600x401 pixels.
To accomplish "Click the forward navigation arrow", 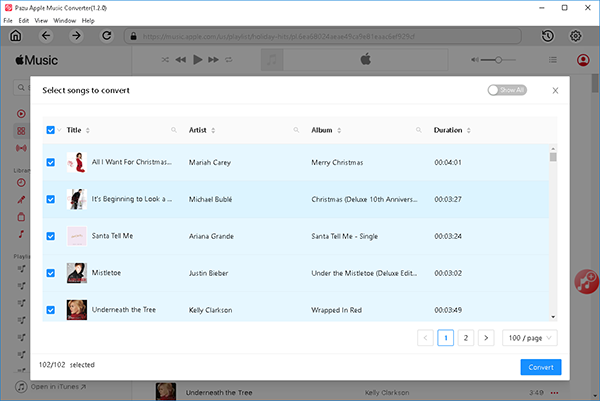I will pos(76,36).
